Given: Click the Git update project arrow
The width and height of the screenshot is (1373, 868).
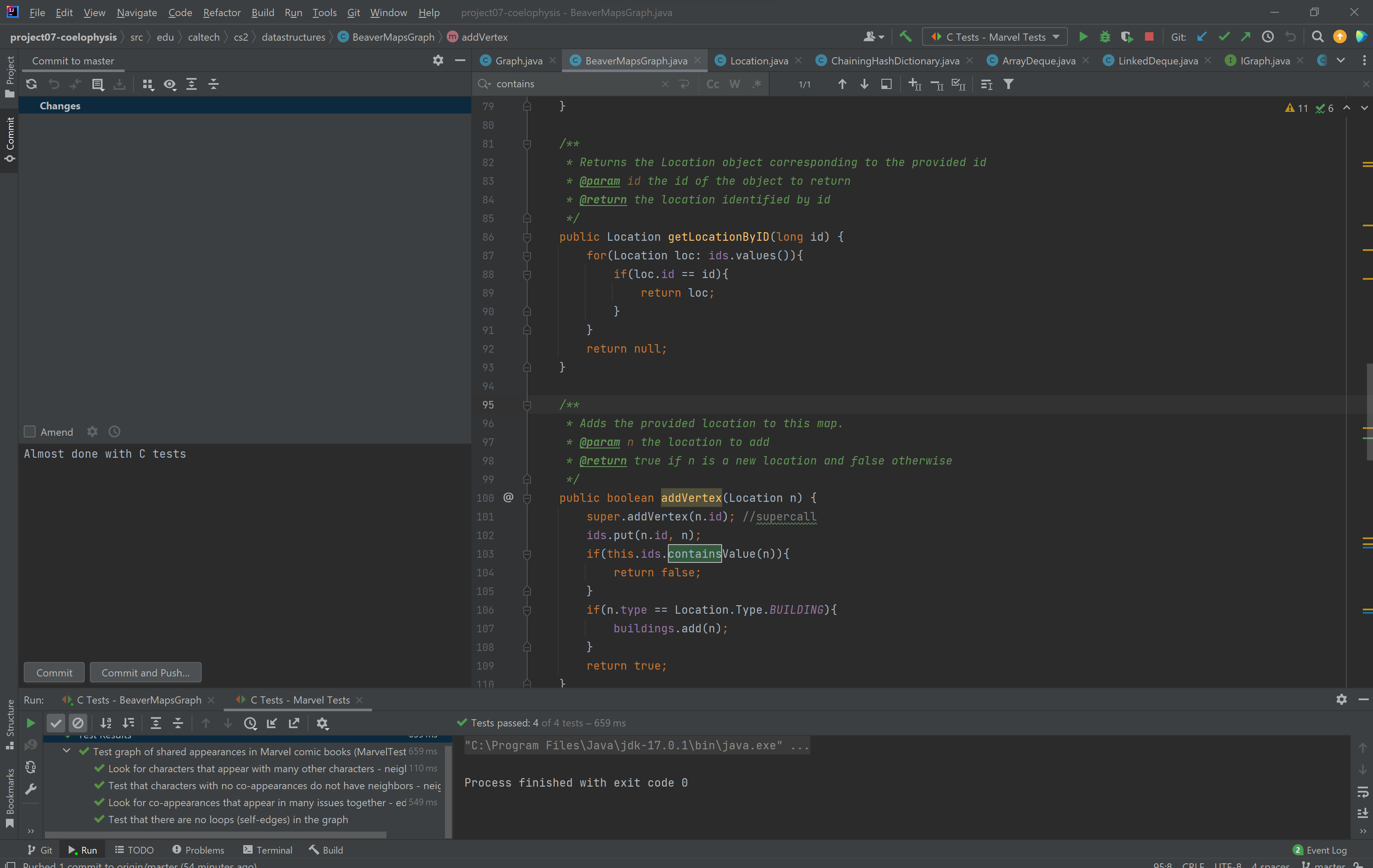Looking at the screenshot, I should click(1201, 37).
